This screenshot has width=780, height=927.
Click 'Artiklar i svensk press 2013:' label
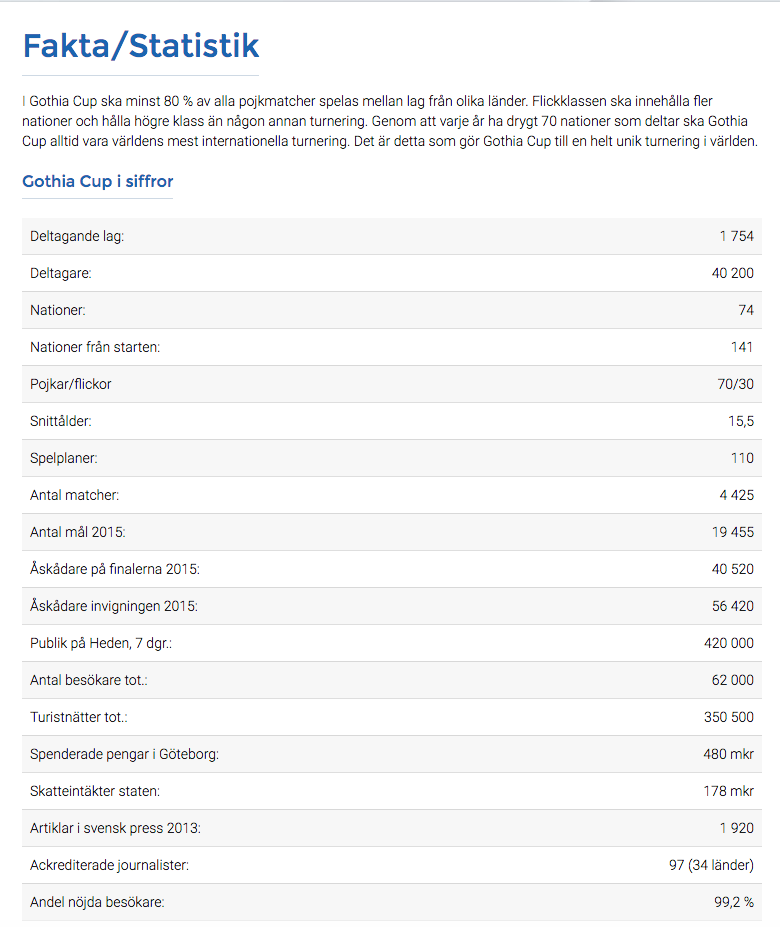(x=115, y=828)
